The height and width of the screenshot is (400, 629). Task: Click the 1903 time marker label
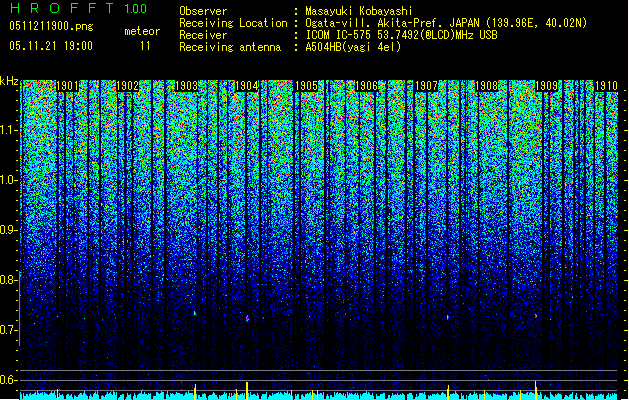(x=187, y=86)
